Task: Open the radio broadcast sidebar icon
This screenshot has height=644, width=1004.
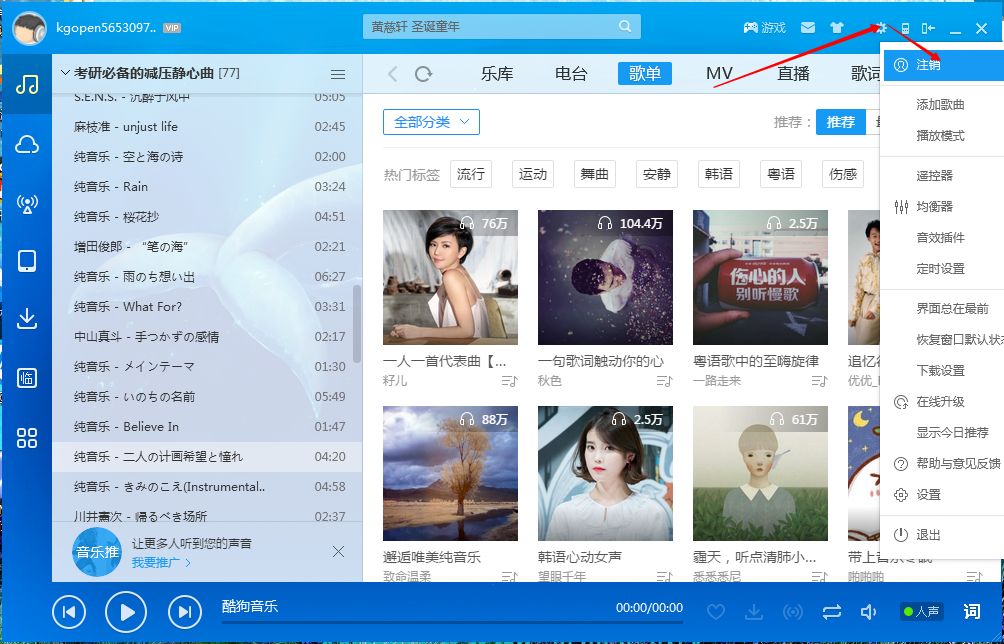Action: [x=27, y=204]
